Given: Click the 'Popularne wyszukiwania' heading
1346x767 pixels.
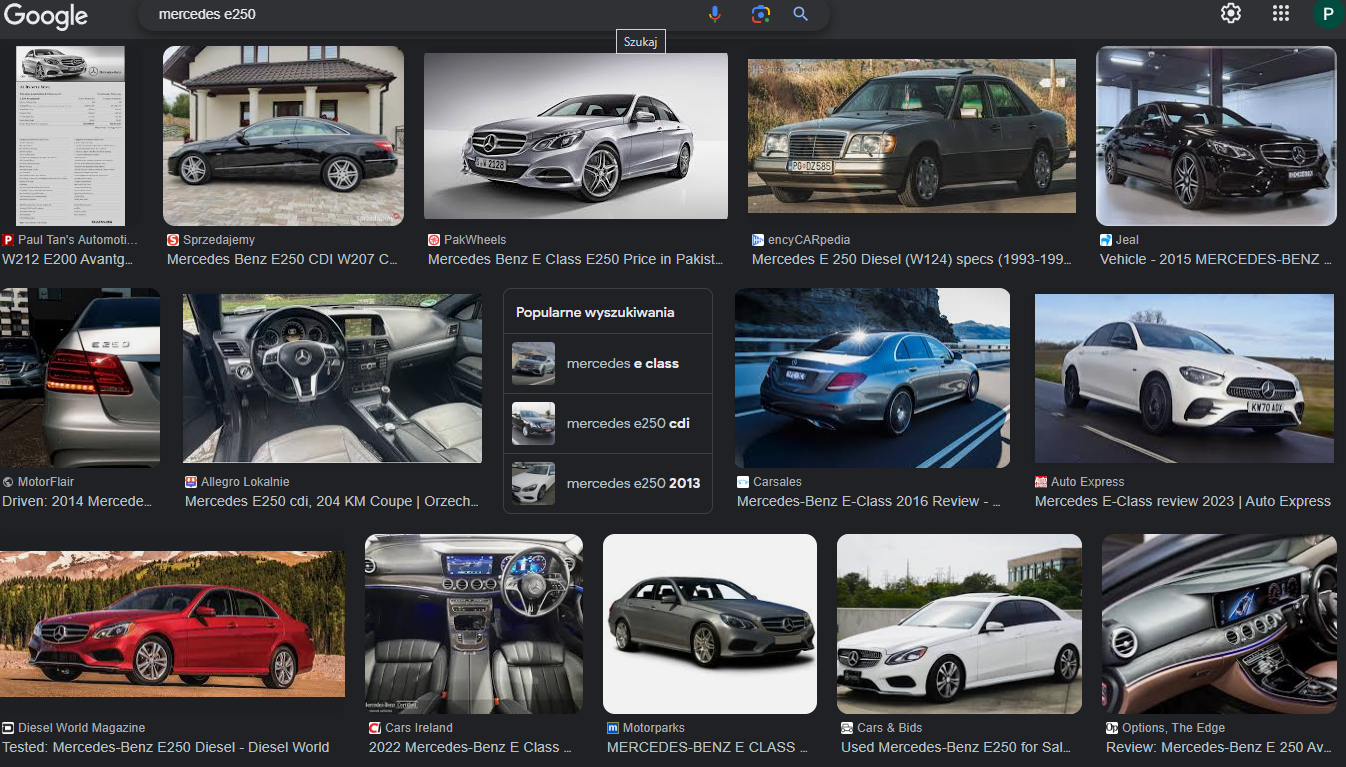Looking at the screenshot, I should point(595,313).
